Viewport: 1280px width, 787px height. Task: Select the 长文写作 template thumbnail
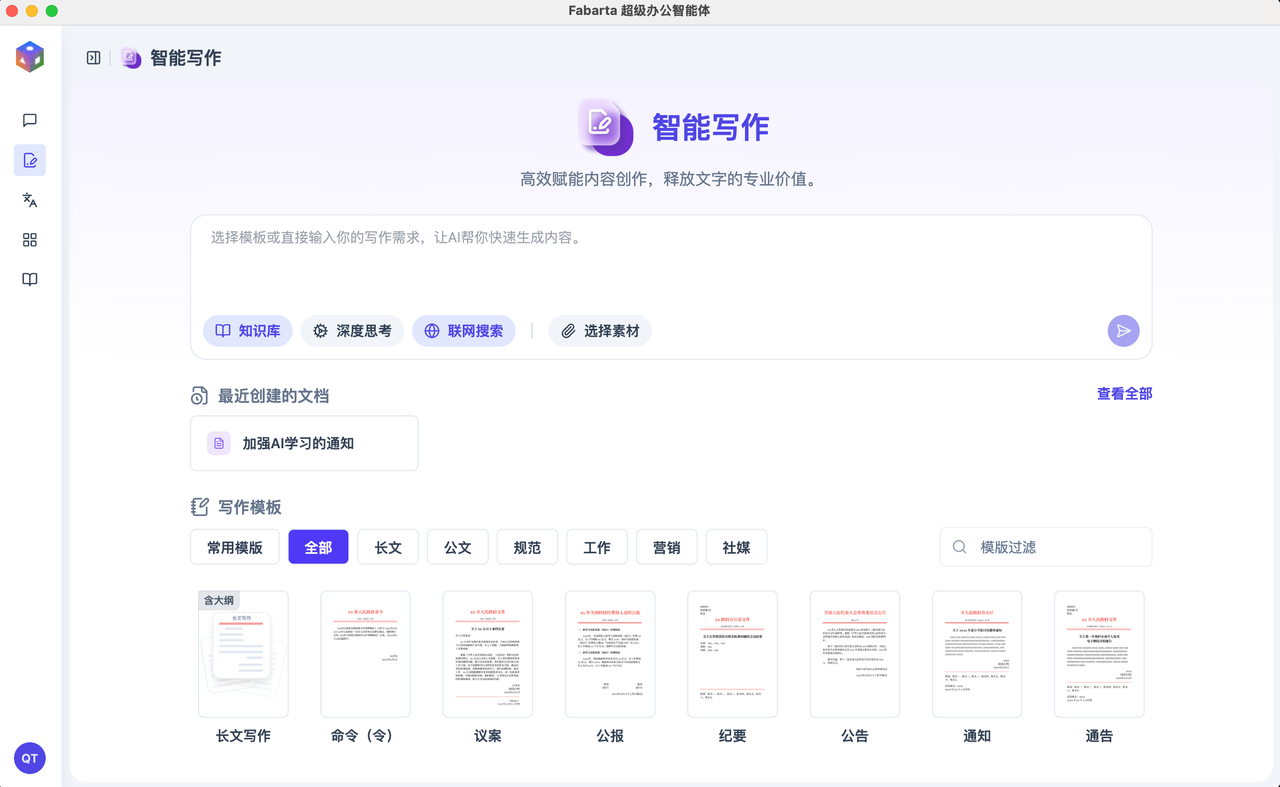click(x=243, y=654)
